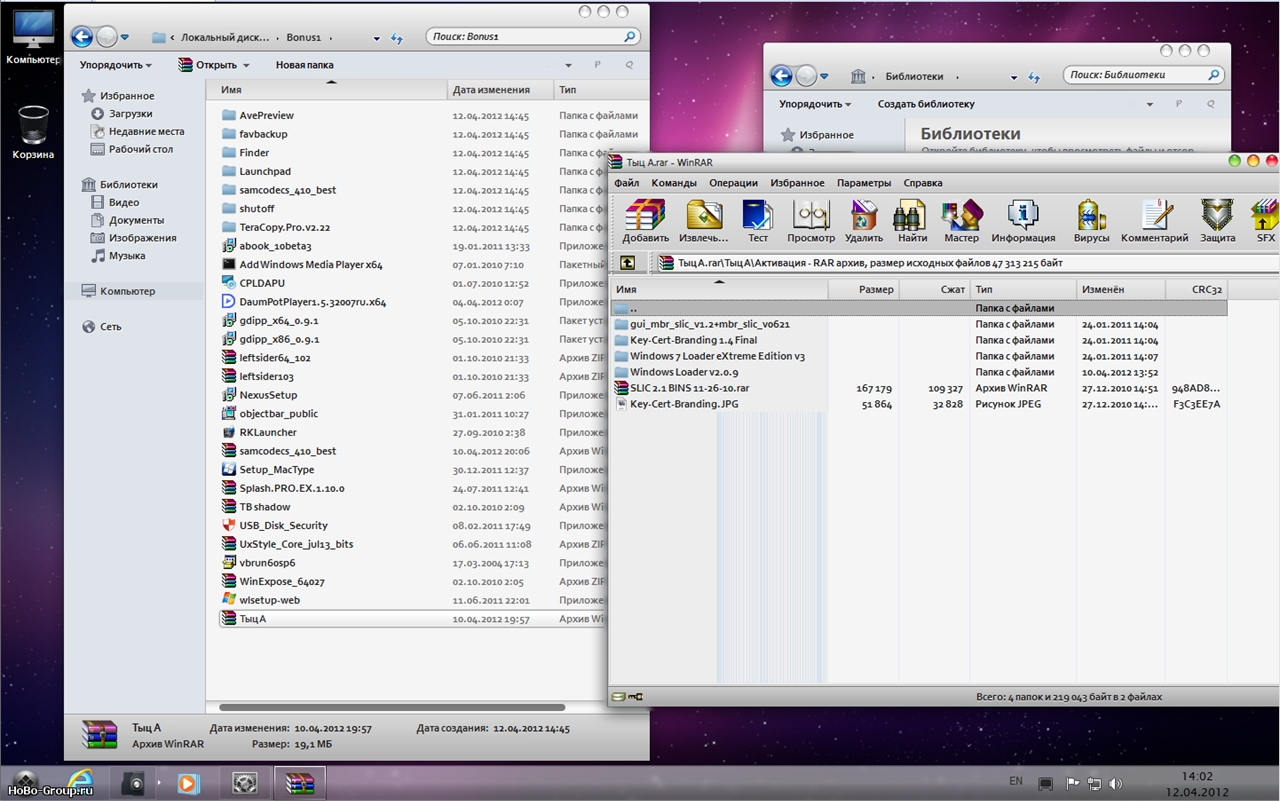The width and height of the screenshot is (1280, 801).
Task: Open Компьютер desktop icon
Action: tap(33, 39)
